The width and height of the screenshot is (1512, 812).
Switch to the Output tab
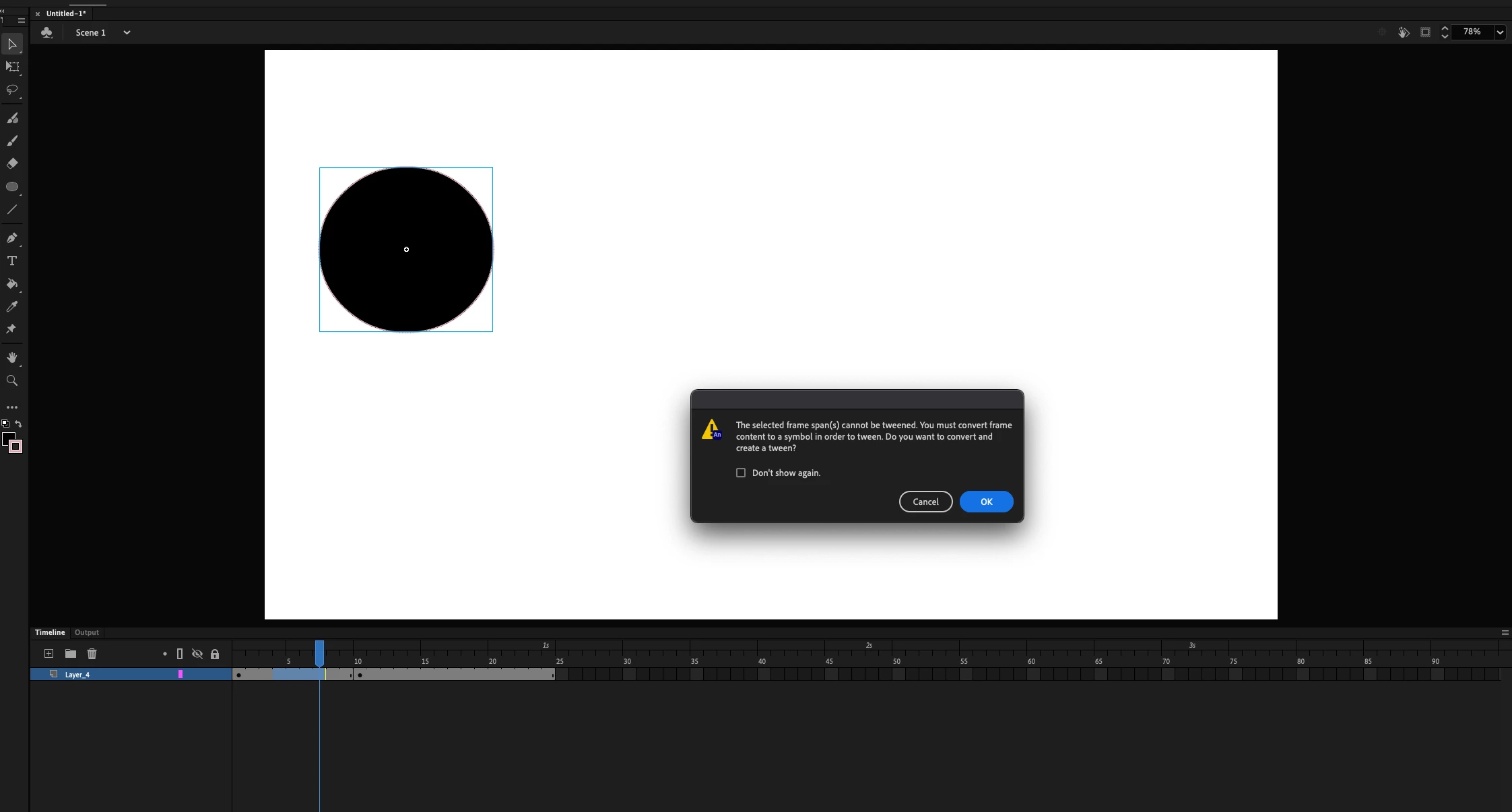(86, 632)
